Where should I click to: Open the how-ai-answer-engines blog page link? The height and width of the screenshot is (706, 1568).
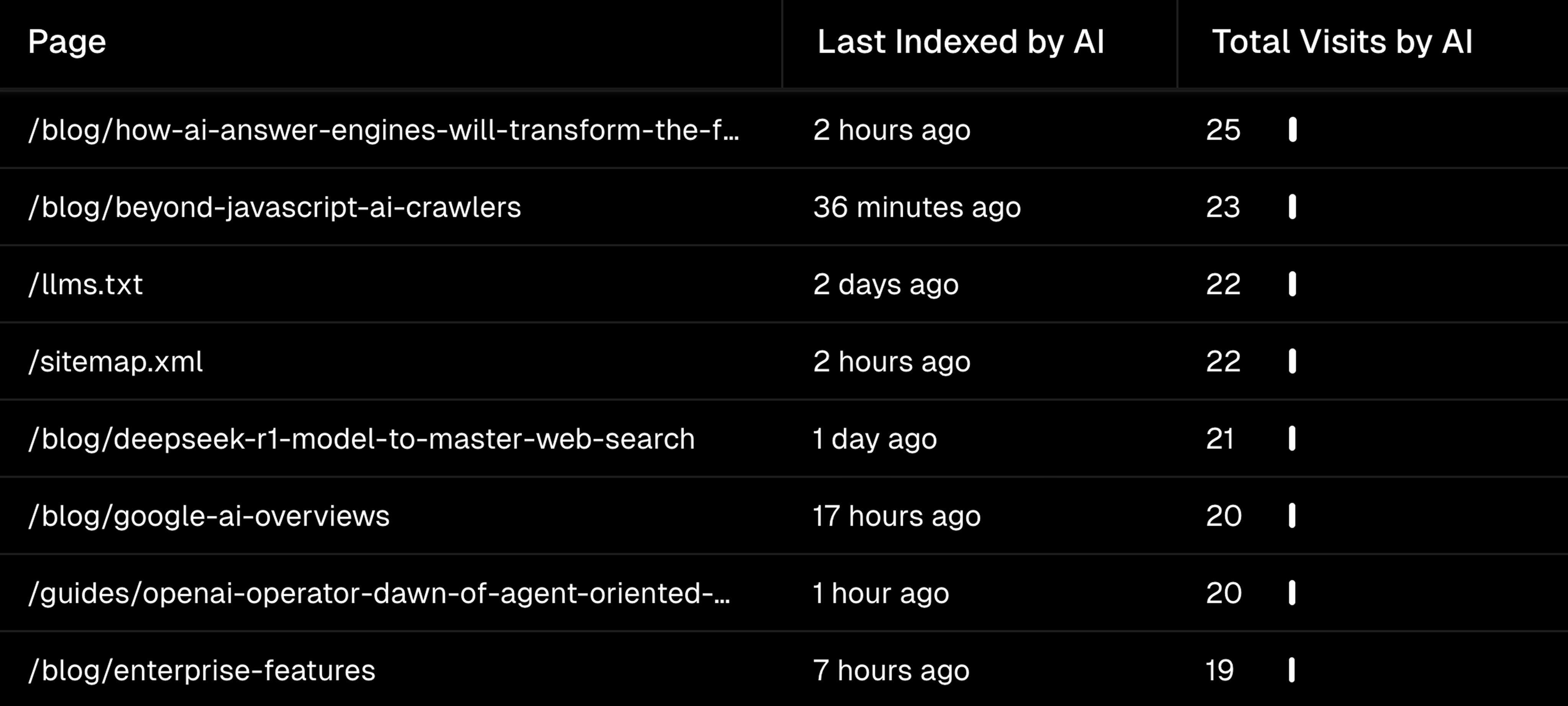tap(384, 130)
